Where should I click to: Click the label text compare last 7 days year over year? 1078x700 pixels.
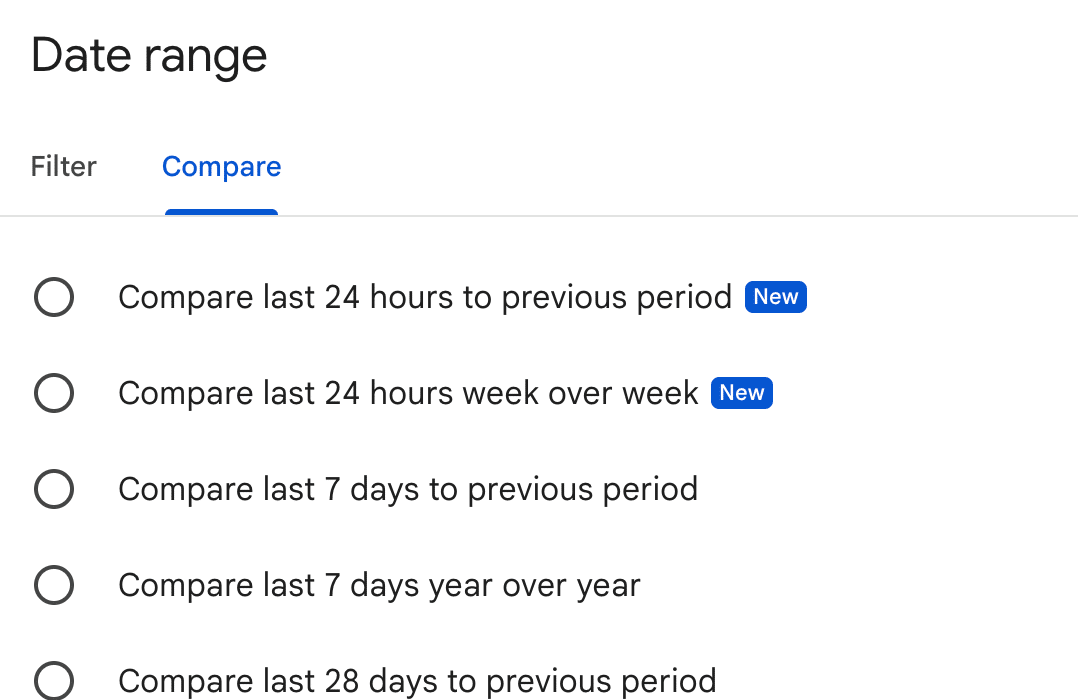click(379, 585)
